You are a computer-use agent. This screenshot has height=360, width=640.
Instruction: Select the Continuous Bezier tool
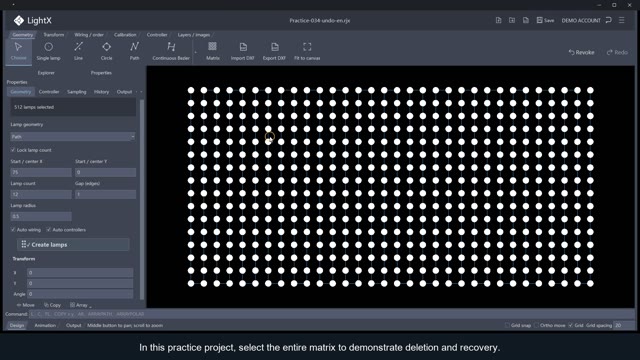(x=171, y=51)
